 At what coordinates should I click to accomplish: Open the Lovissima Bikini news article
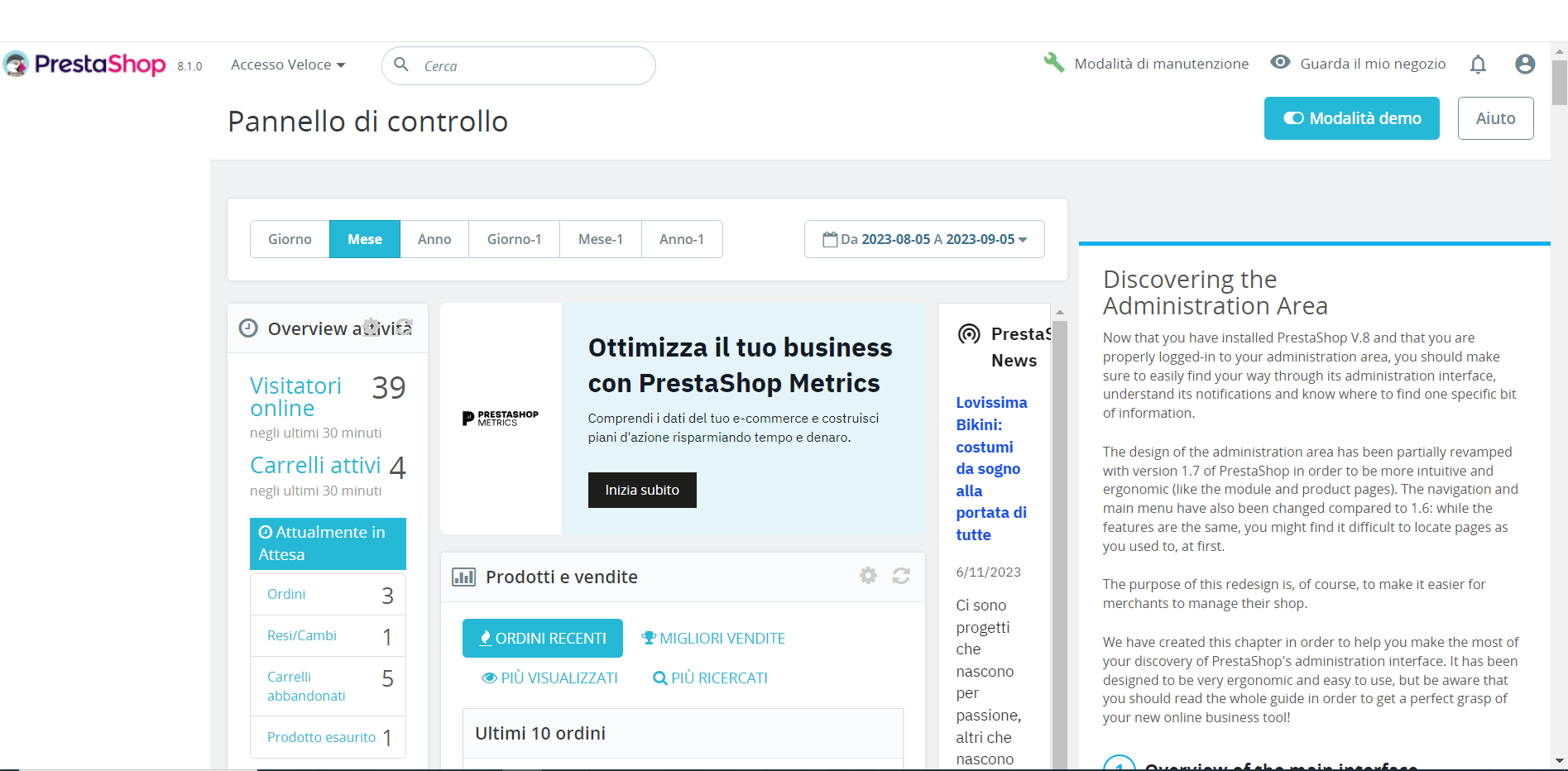(991, 468)
